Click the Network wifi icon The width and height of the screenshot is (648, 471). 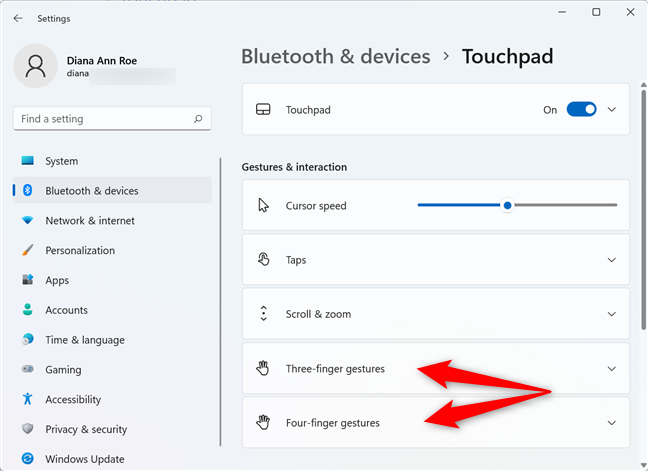click(28, 220)
